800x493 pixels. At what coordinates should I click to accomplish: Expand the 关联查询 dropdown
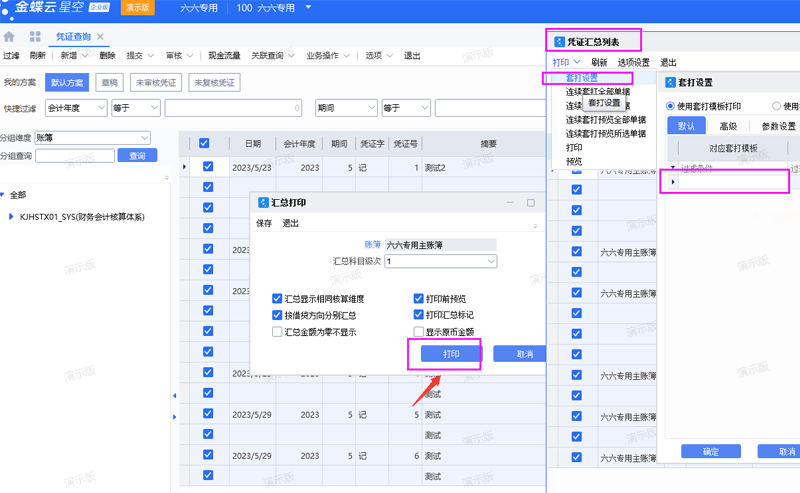point(291,56)
